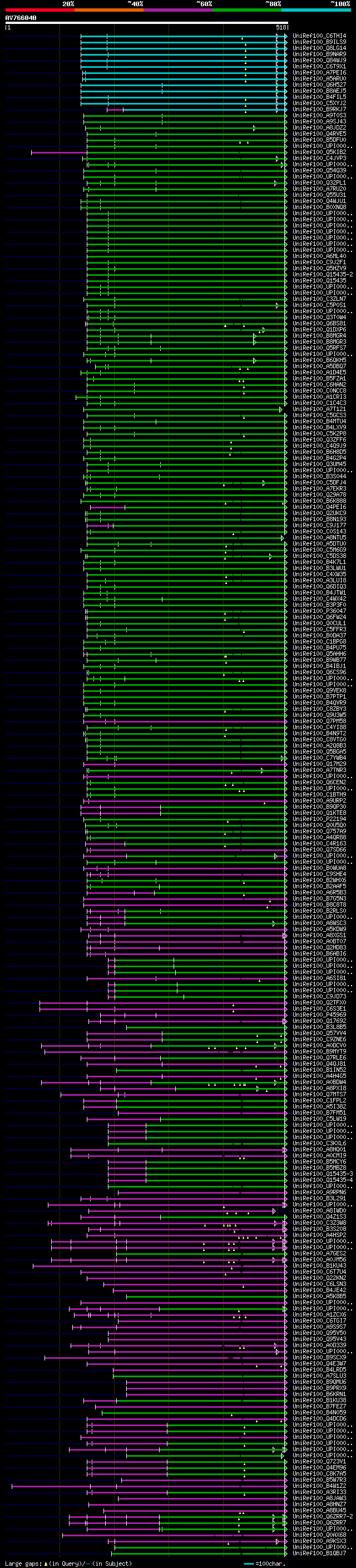The height and width of the screenshot is (1568, 356).
Task: Open hit UniRef100_B9ILS9
Action: [x=319, y=42]
